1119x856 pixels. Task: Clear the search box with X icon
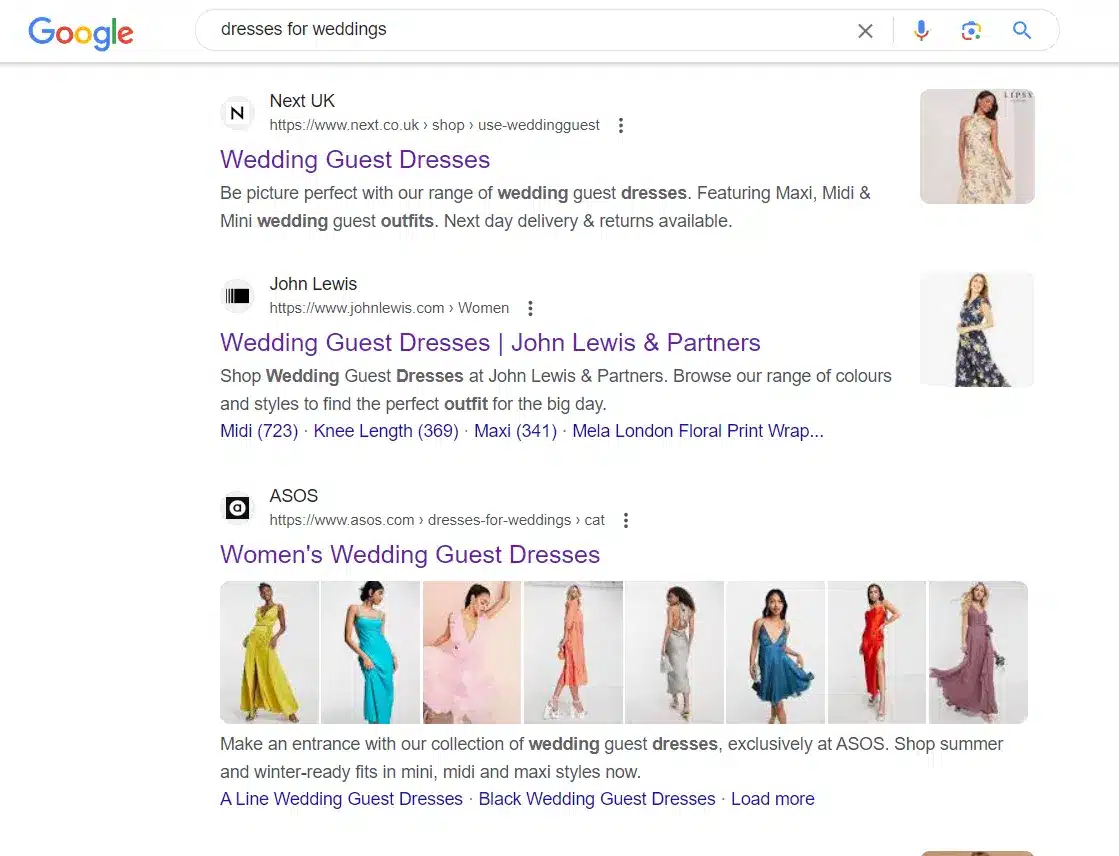865,31
